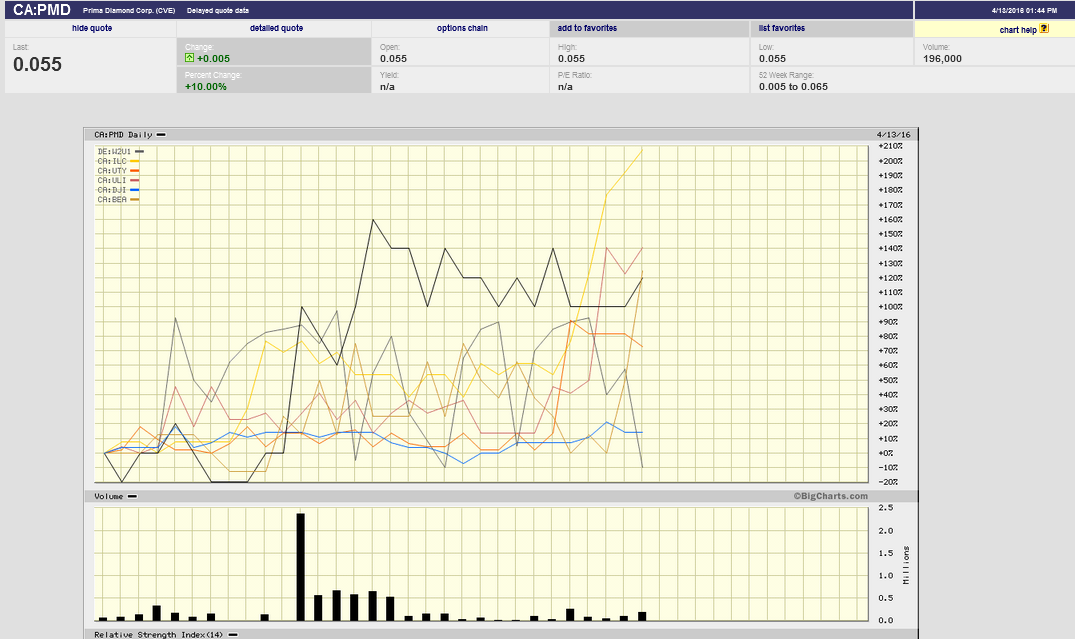Click the High value 0.055
This screenshot has height=639, width=1075.
571,59
